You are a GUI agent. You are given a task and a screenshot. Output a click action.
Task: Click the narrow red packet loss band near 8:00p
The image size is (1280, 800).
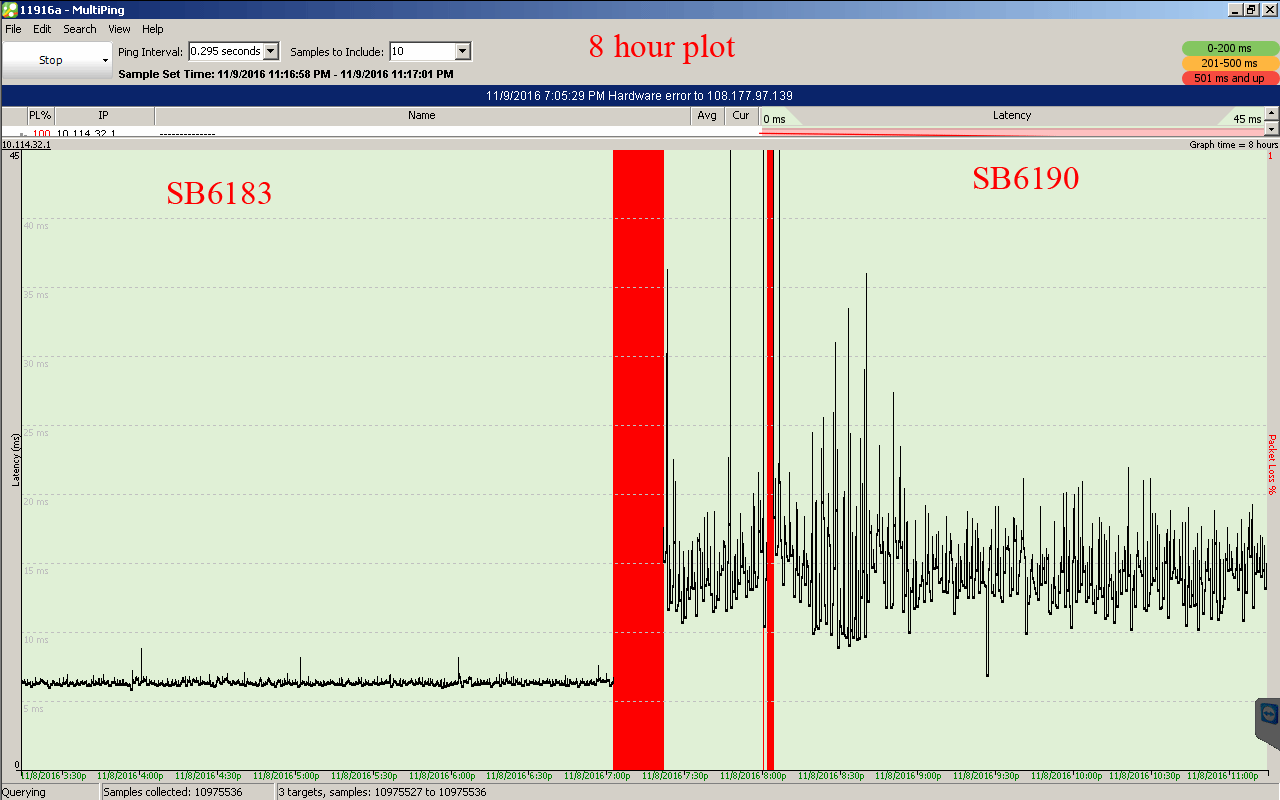pos(770,460)
